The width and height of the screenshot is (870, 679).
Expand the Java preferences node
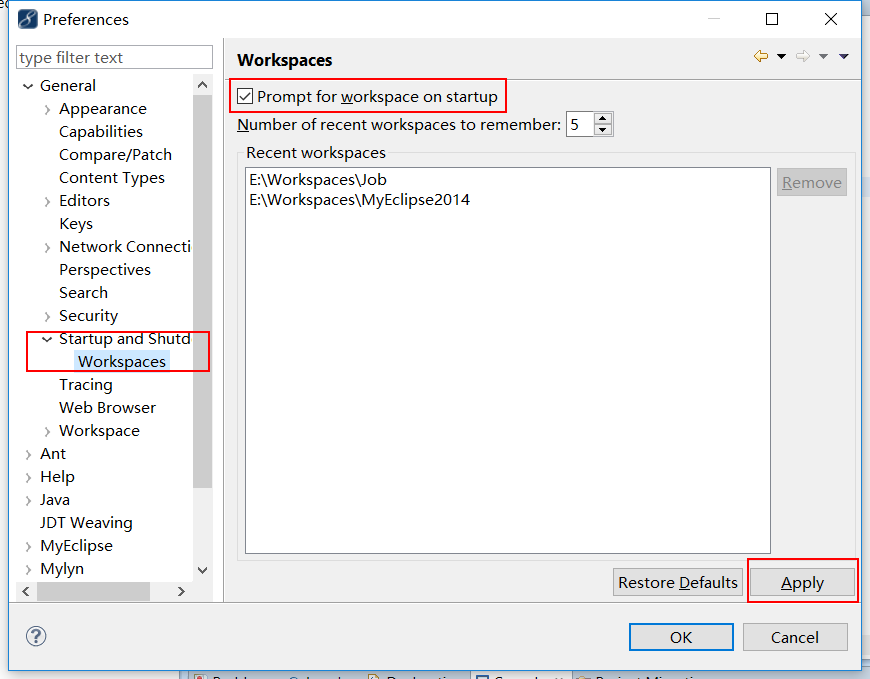[x=28, y=500]
